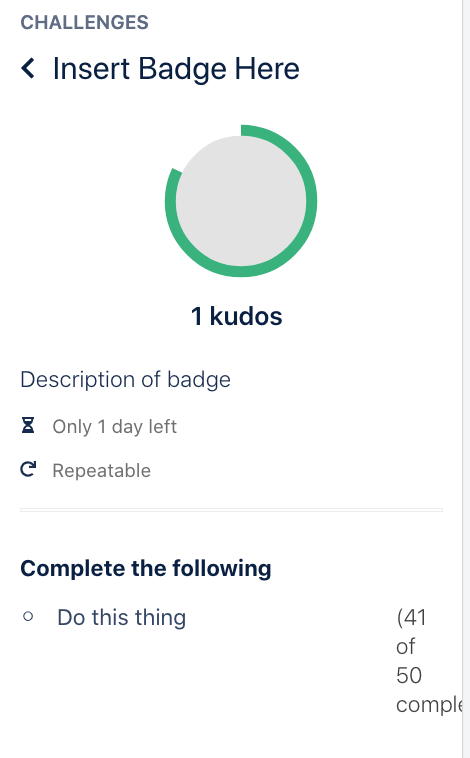Click the divider line below Repeatable
Screen dimensions: 470x758
pos(231,510)
